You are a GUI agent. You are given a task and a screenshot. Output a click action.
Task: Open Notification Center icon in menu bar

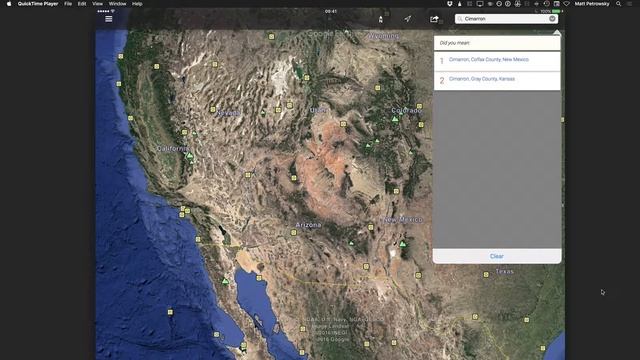click(630, 4)
